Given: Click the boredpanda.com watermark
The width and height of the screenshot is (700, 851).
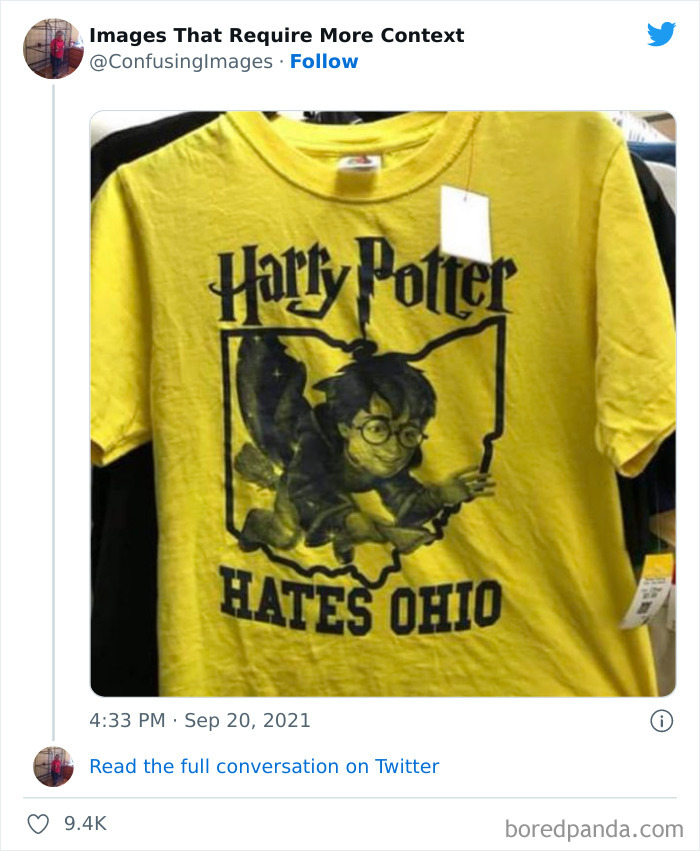Looking at the screenshot, I should click(x=594, y=829).
